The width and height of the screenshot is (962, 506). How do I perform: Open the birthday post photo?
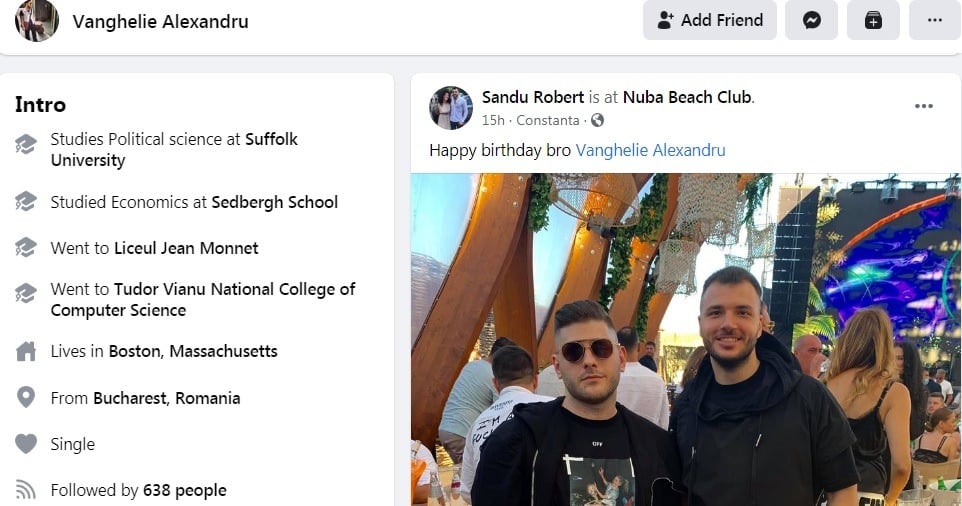coord(685,340)
